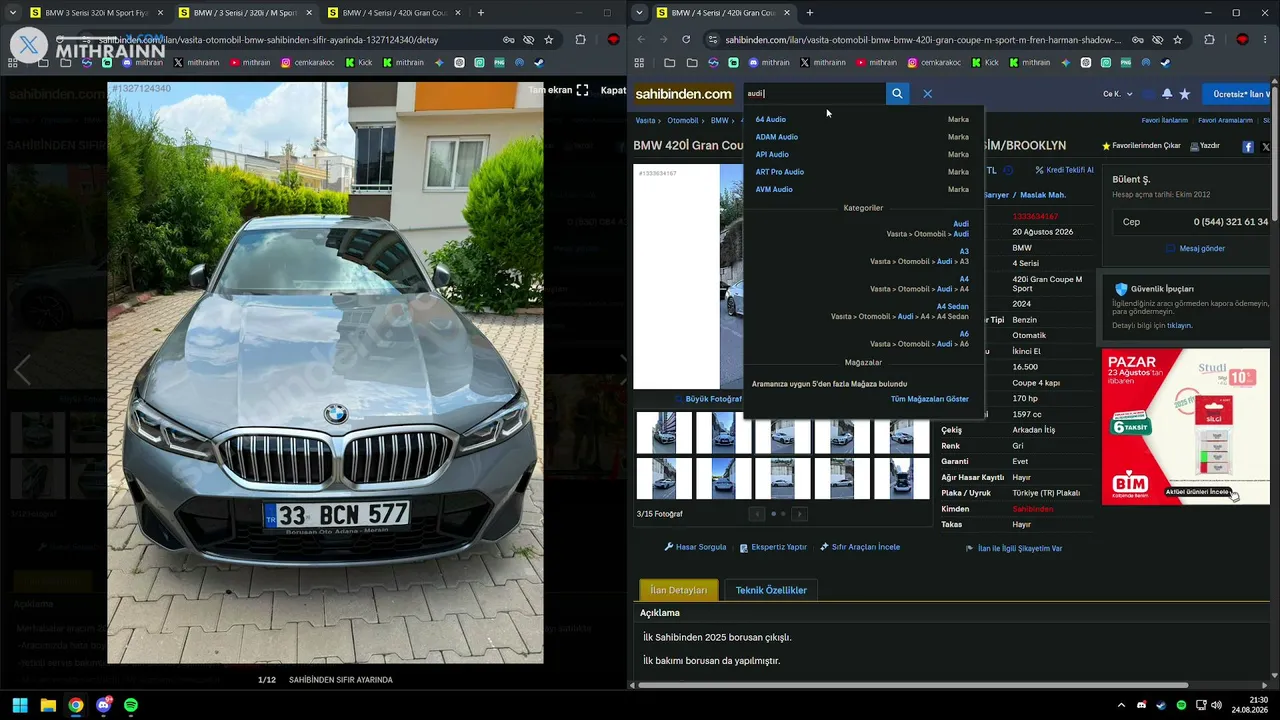This screenshot has height=720, width=1280.
Task: Select İlan Detayları tab
Action: [x=679, y=590]
